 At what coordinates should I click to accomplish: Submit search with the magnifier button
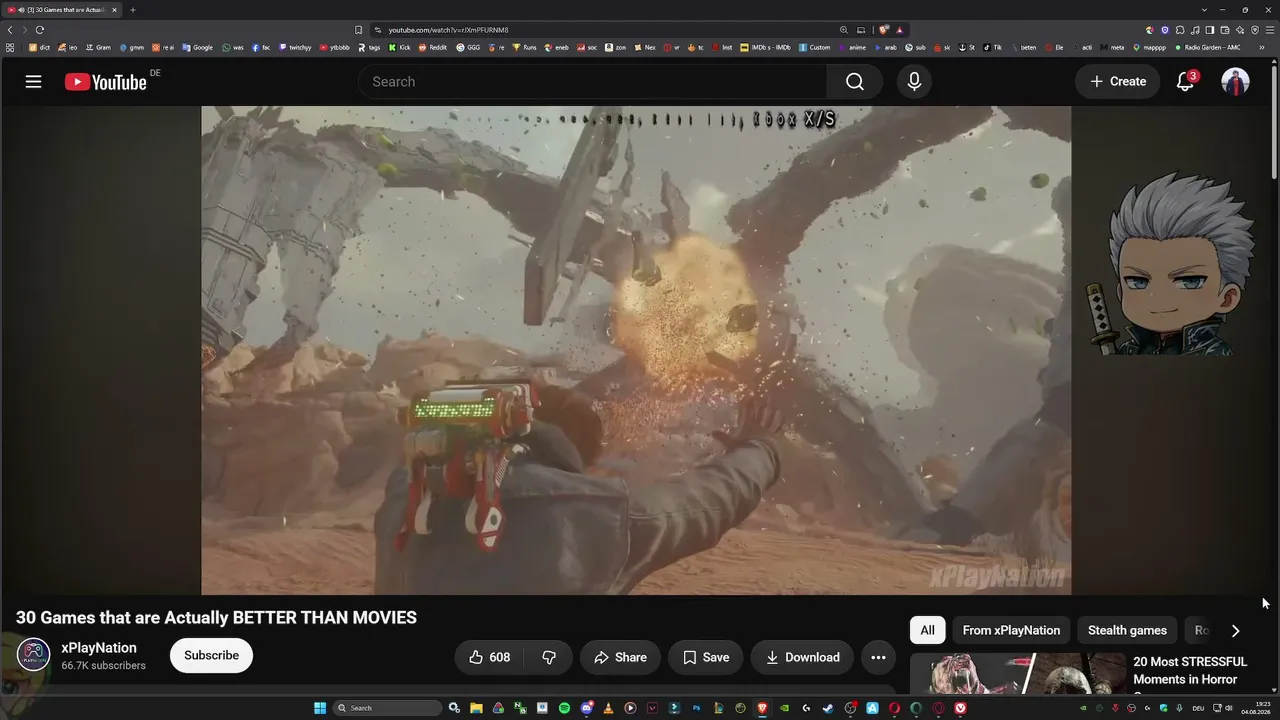[x=854, y=82]
